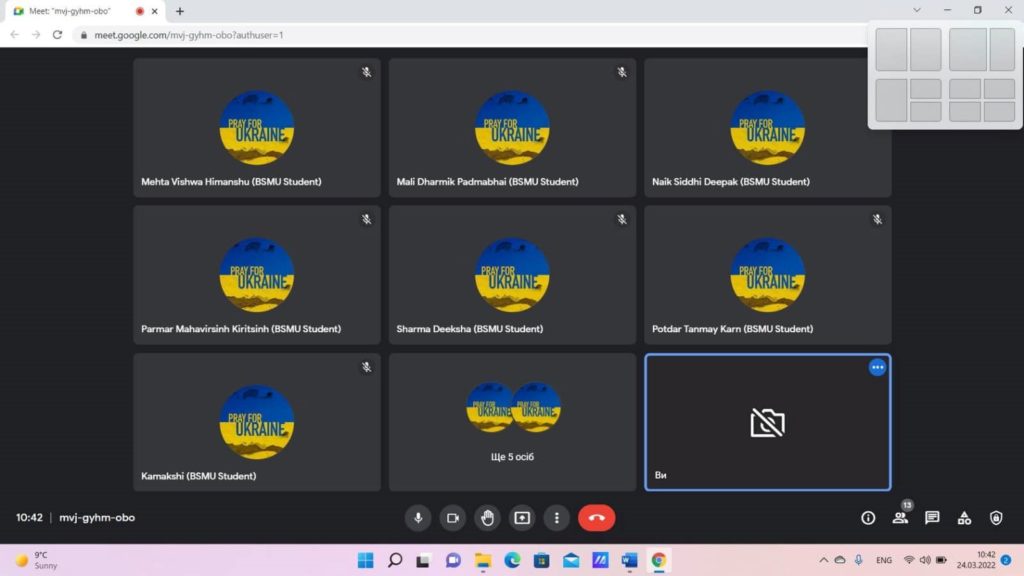Viewport: 1024px width, 576px height.
Task: Open the in-call chat panel
Action: coord(932,518)
